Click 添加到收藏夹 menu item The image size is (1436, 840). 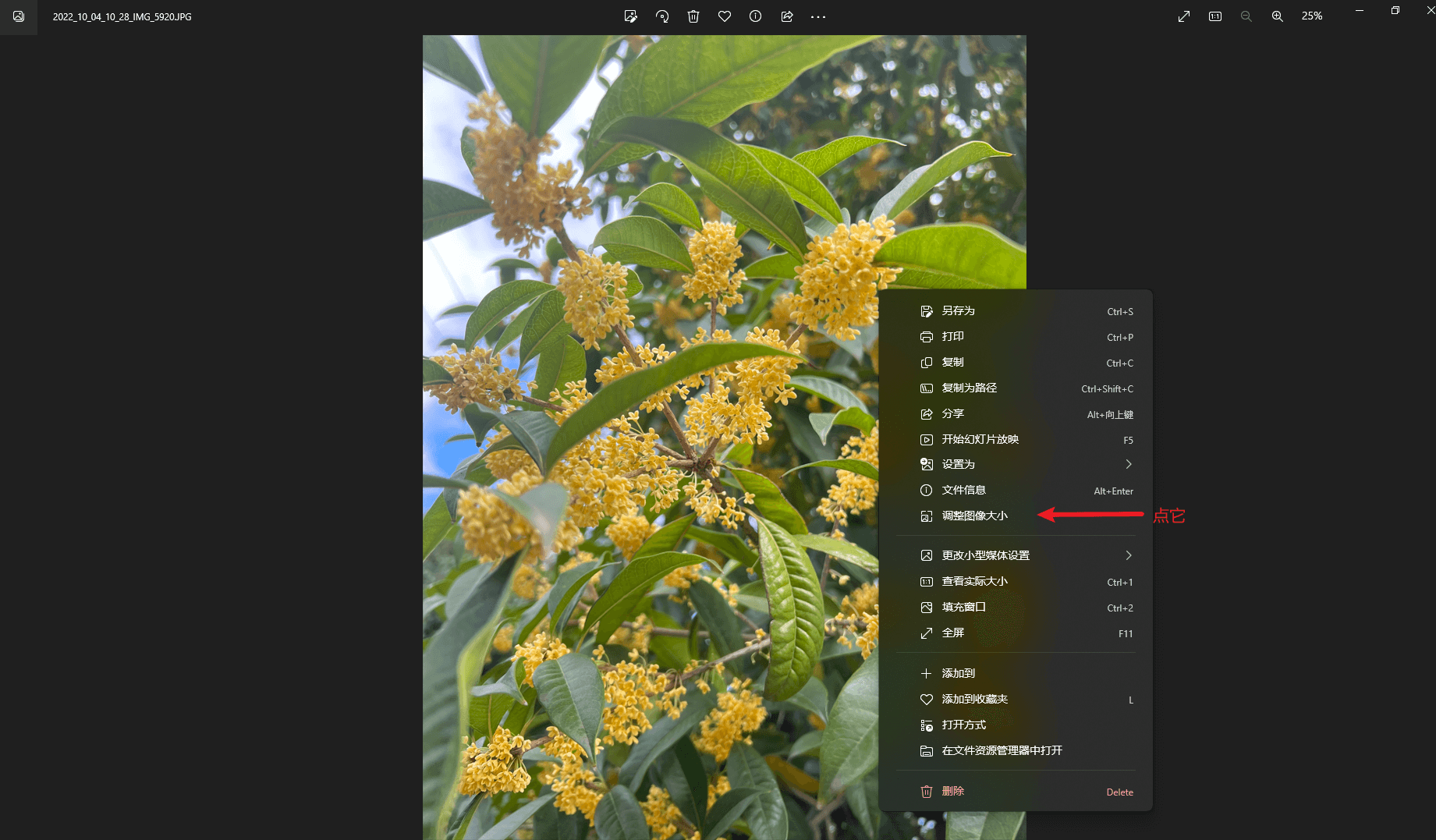click(x=975, y=700)
